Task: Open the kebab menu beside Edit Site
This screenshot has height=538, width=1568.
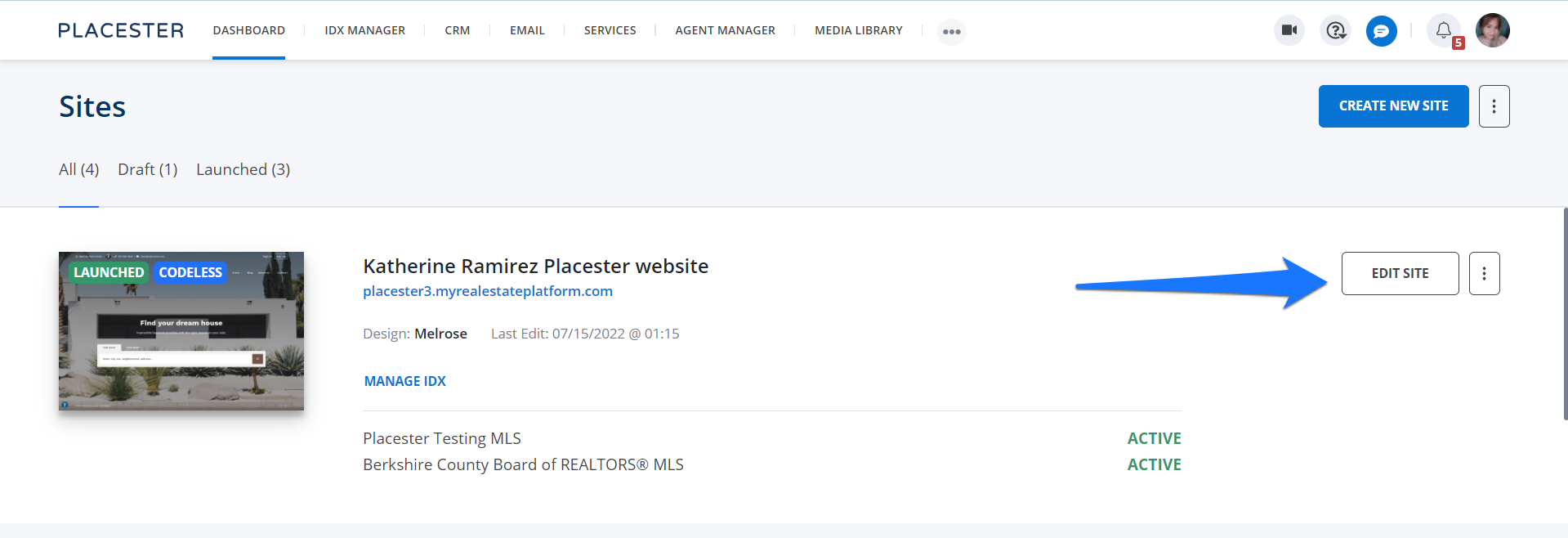Action: click(1484, 273)
